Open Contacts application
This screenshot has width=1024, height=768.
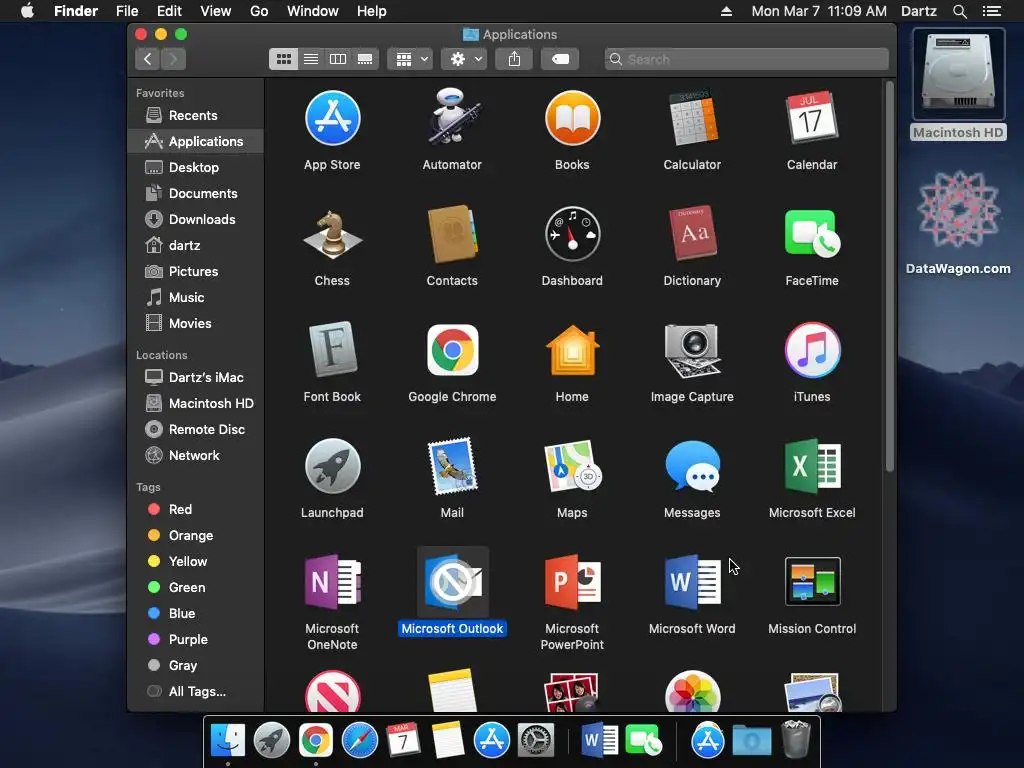(452, 234)
